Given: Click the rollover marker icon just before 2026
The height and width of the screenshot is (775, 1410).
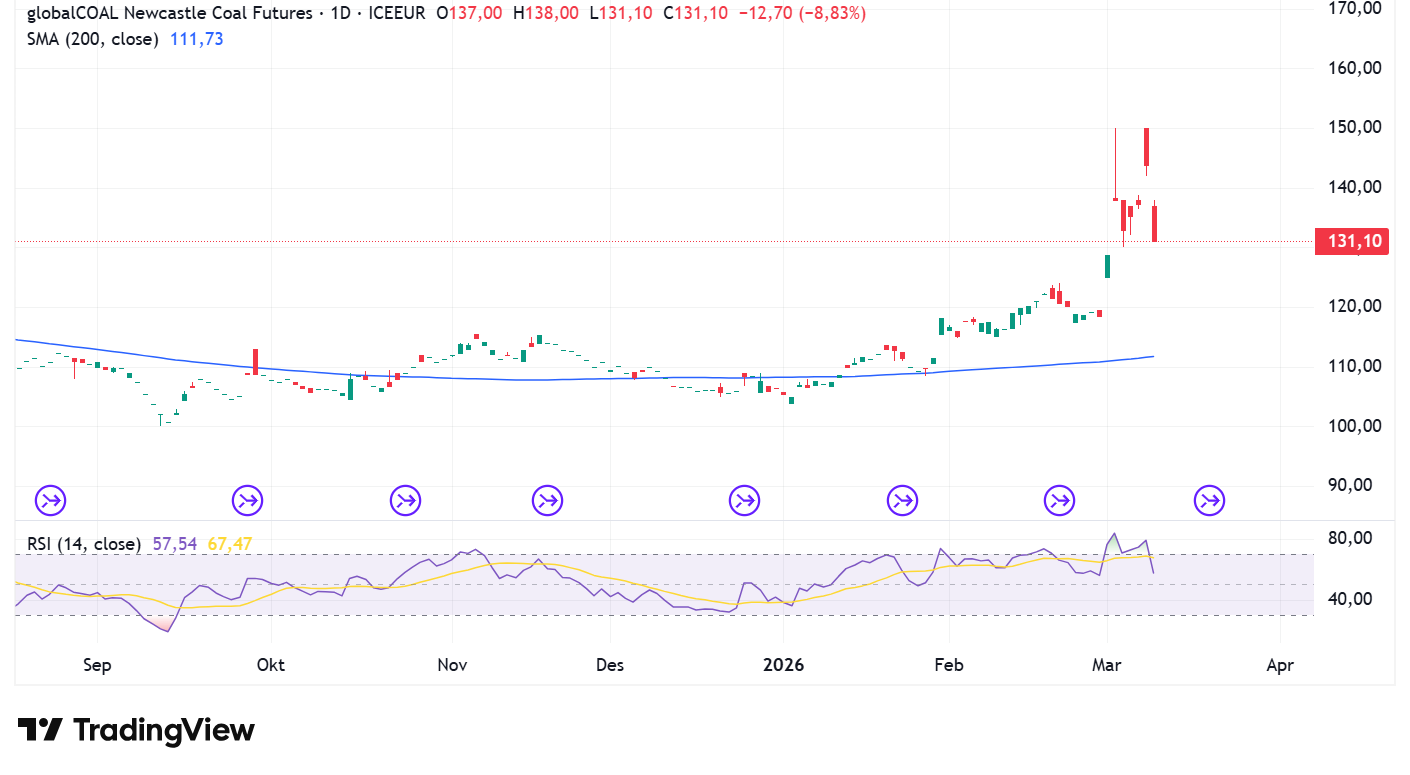Looking at the screenshot, I should 744,499.
